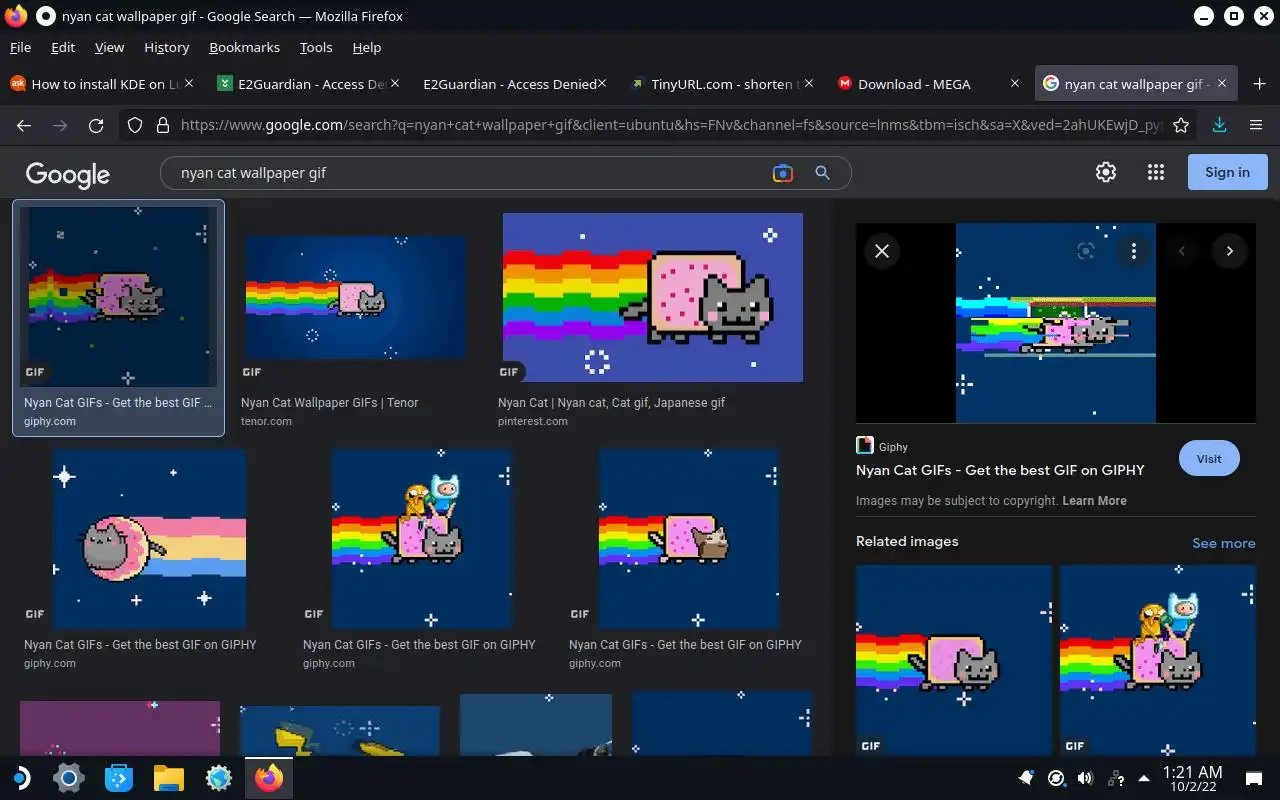The height and width of the screenshot is (800, 1280).
Task: Open the file manager folder taskbar icon
Action: coord(169,777)
